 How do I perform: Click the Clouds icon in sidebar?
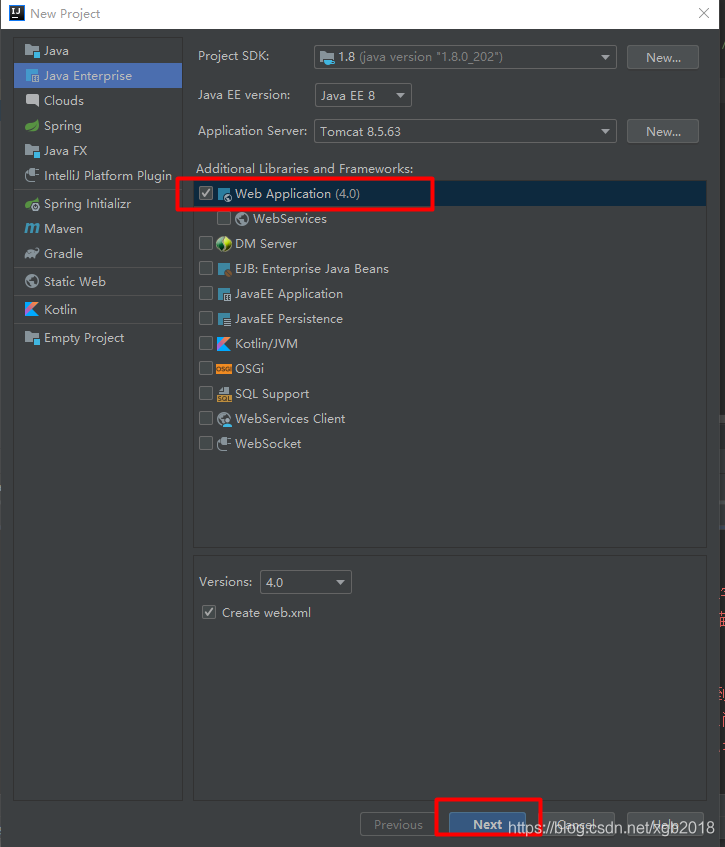[32, 100]
